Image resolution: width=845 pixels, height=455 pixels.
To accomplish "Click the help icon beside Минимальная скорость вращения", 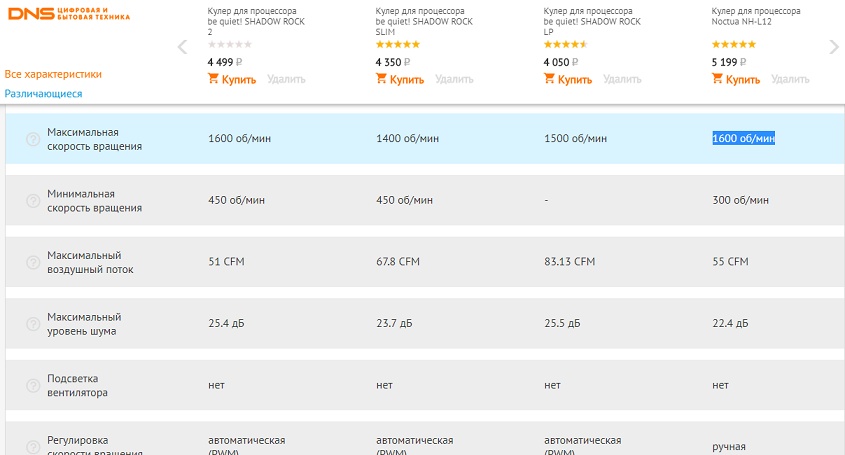I will pos(32,201).
